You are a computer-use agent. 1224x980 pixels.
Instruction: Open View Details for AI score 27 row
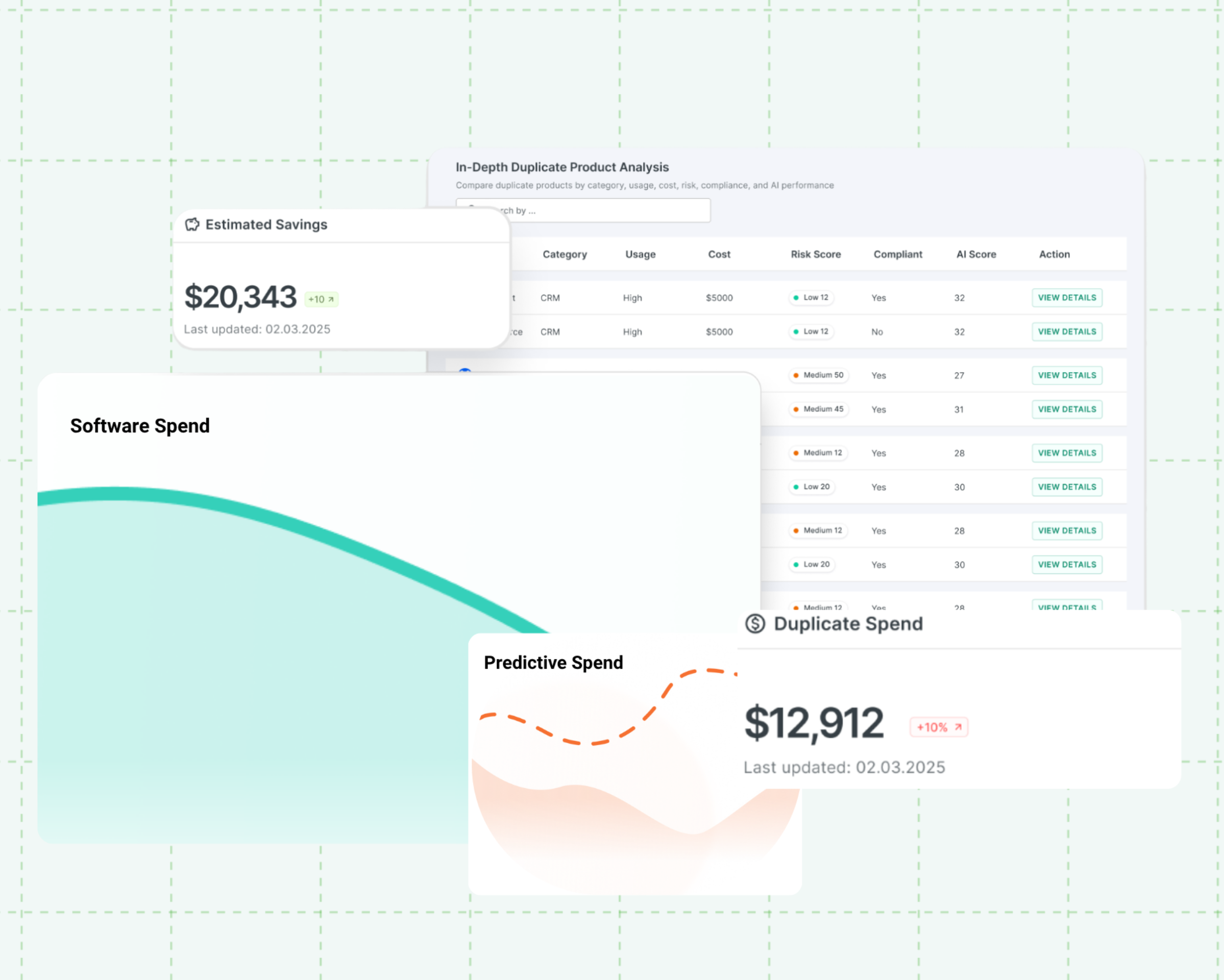[1067, 375]
